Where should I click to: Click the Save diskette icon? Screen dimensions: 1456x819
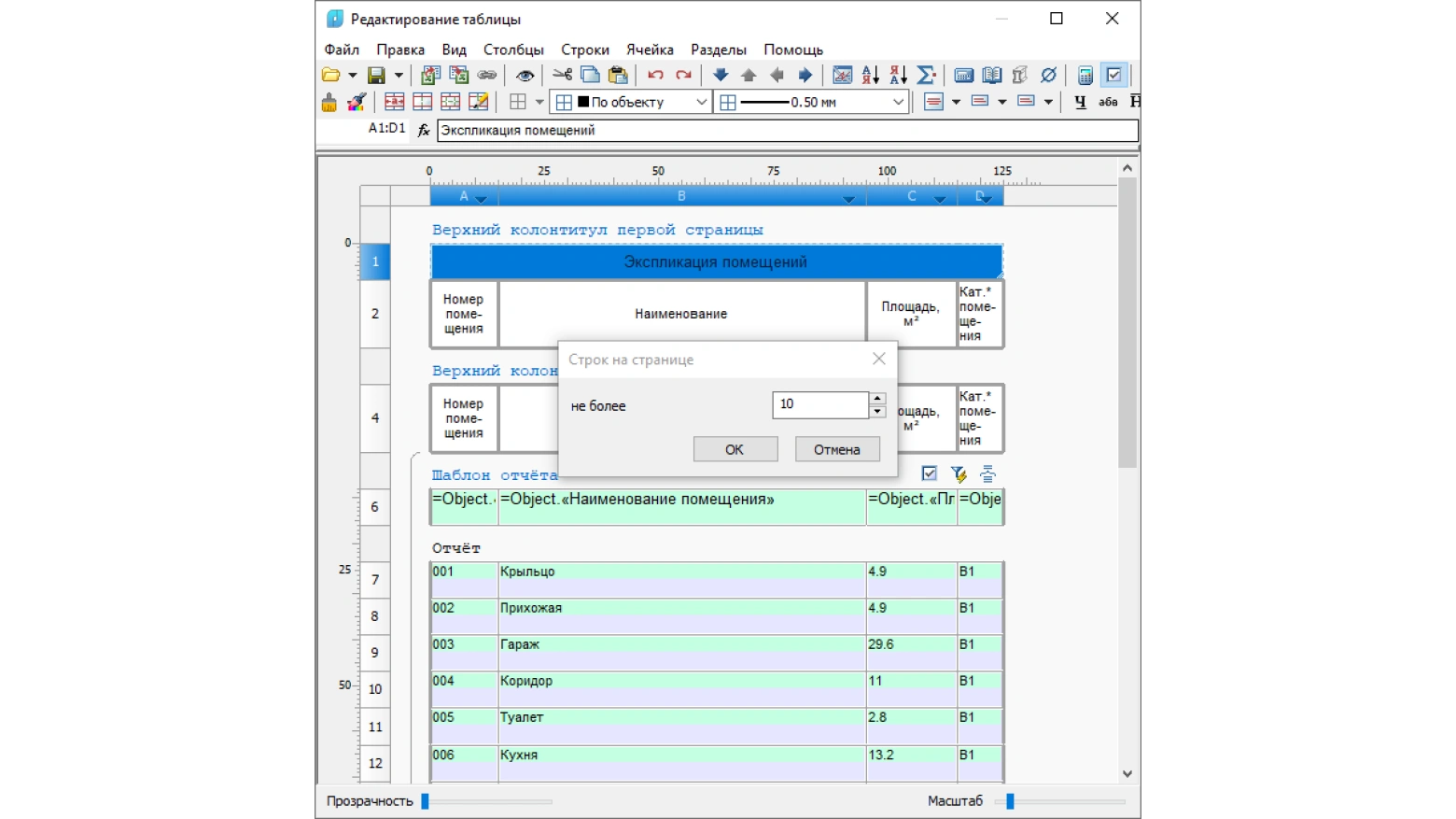pos(376,75)
